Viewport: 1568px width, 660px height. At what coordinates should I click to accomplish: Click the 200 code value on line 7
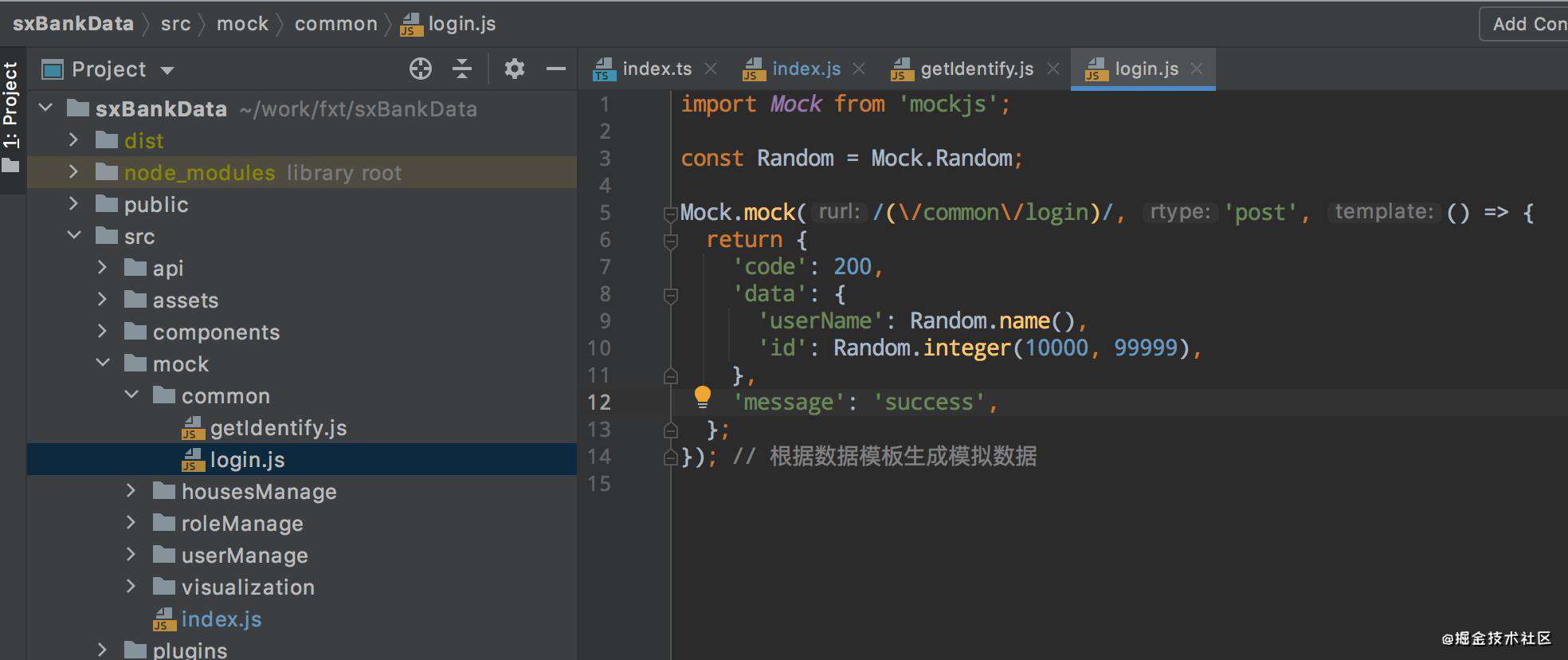pos(853,267)
